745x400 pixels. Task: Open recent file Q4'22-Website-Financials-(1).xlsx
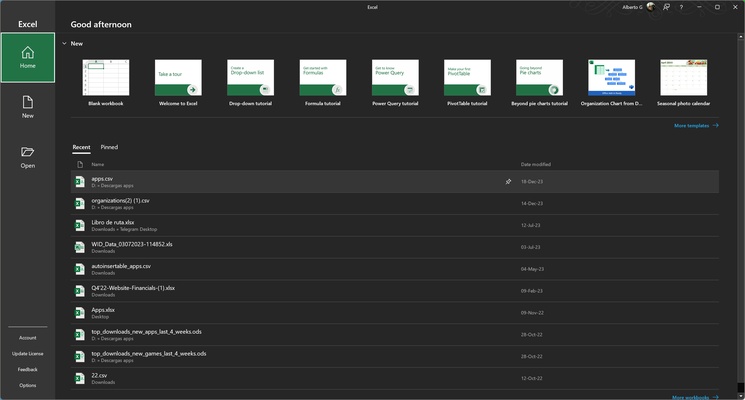tap(395, 291)
